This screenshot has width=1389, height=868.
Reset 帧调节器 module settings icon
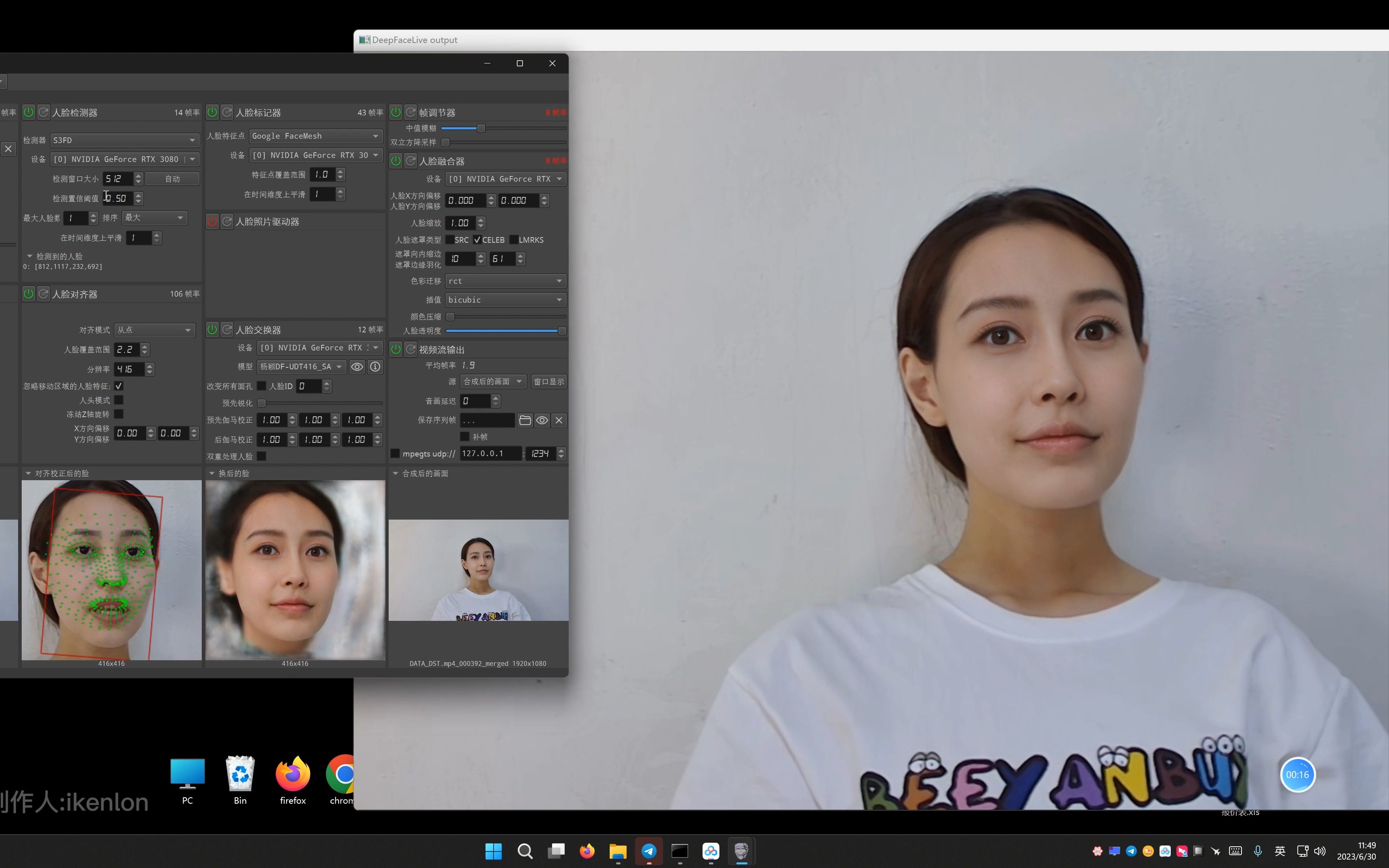coord(410,112)
